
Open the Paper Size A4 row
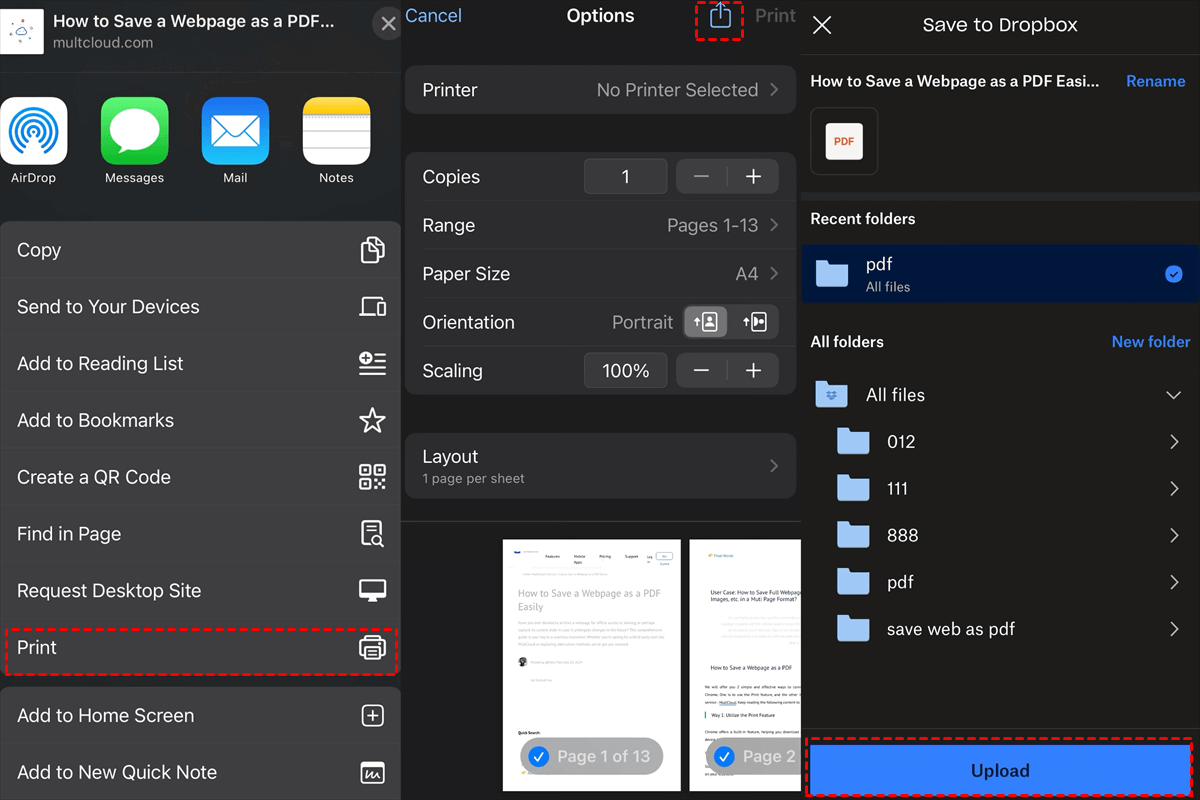600,274
